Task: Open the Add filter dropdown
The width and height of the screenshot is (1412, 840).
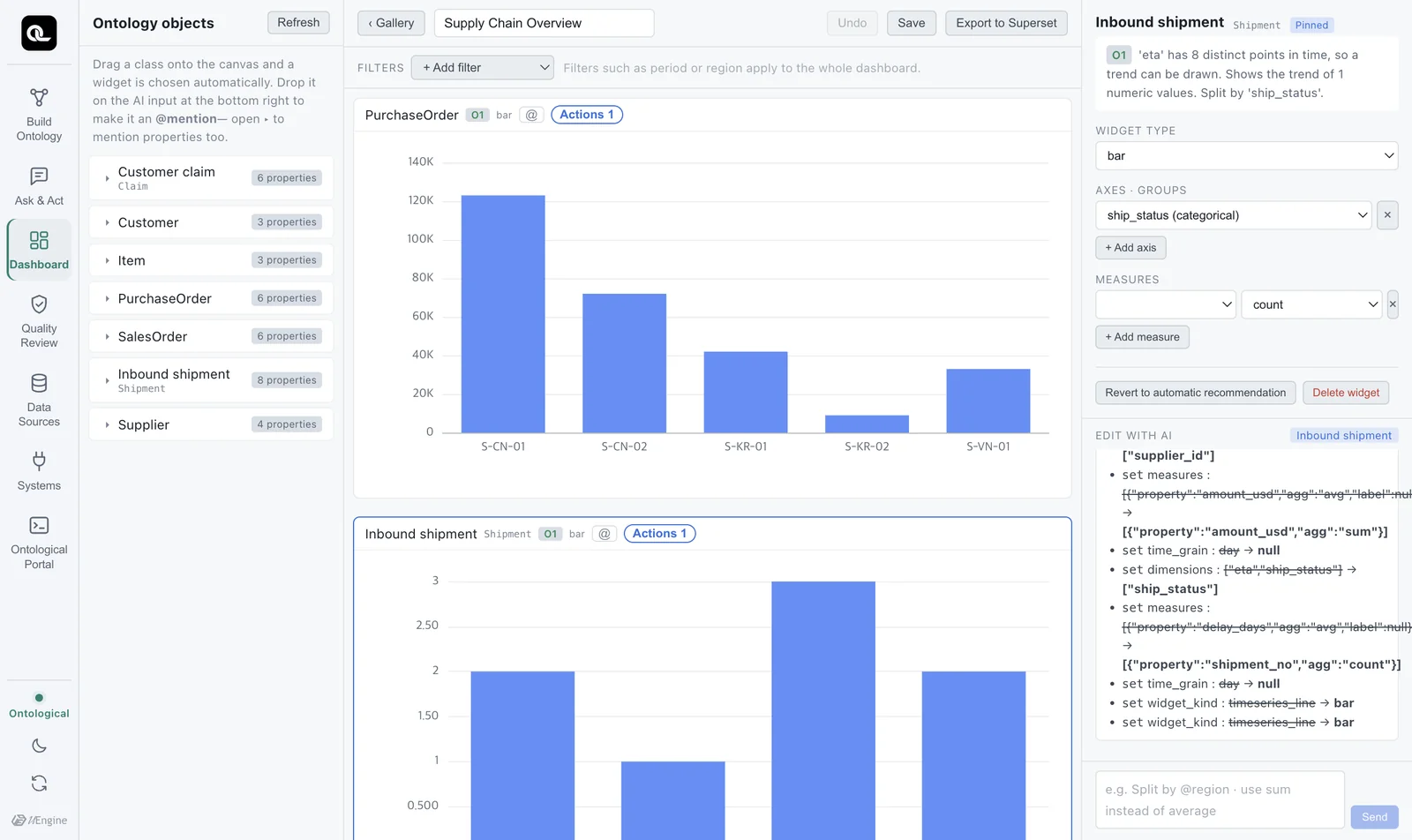Action: (x=483, y=67)
